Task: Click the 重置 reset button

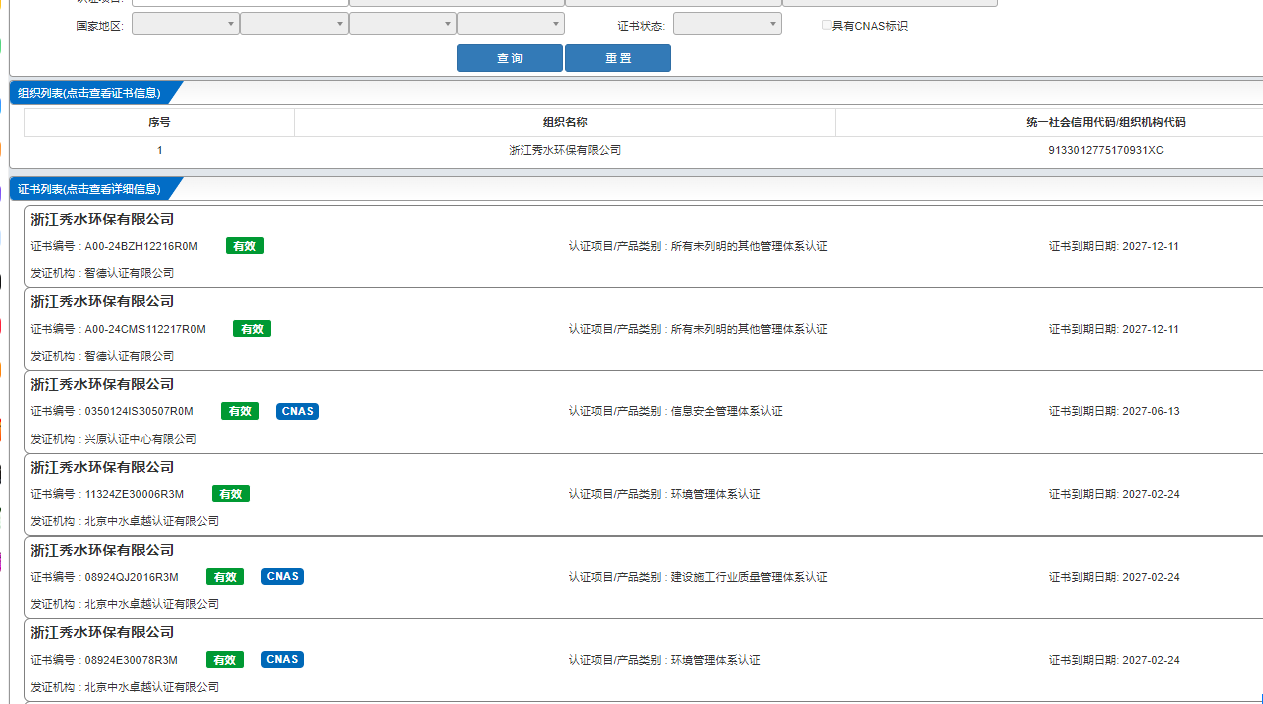Action: tap(618, 58)
